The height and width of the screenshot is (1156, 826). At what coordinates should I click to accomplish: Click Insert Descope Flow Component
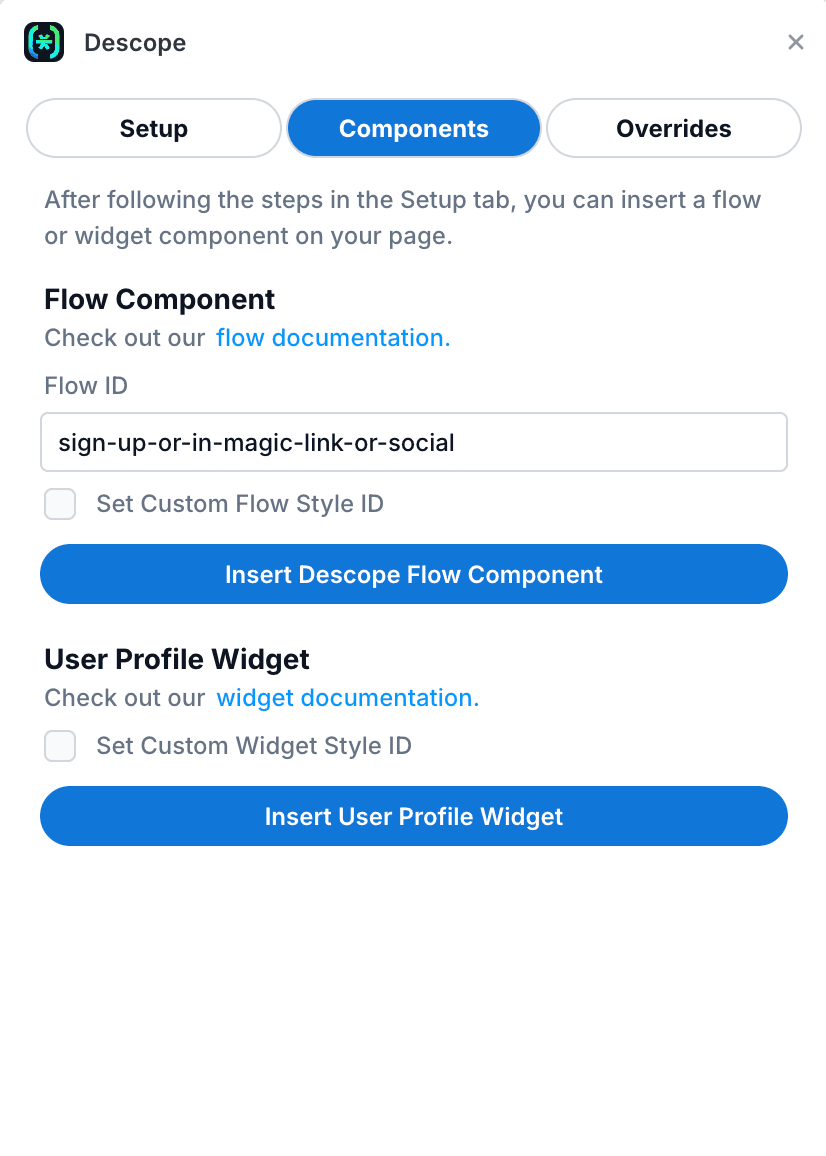(x=413, y=574)
